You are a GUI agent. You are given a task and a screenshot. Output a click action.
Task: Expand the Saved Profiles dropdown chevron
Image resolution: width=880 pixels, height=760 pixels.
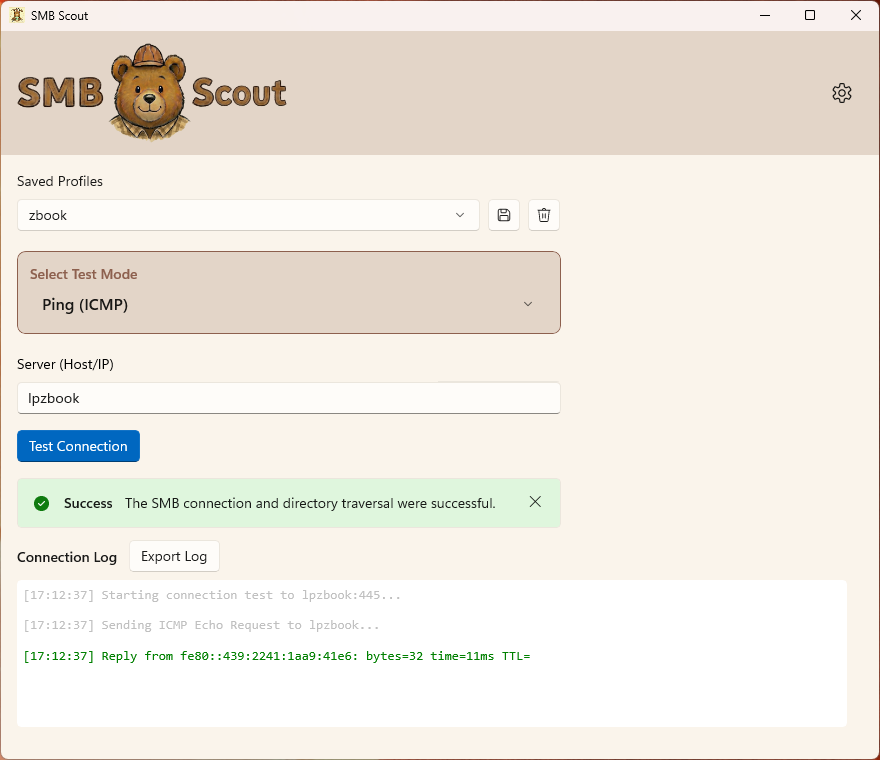460,215
